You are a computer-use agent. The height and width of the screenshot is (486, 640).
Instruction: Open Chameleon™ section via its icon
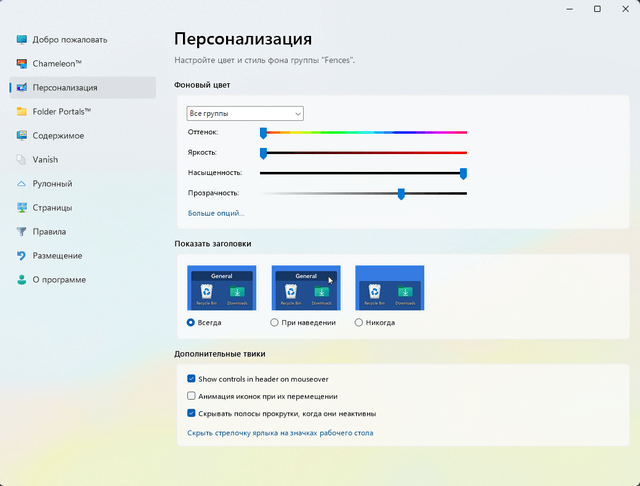[22, 64]
